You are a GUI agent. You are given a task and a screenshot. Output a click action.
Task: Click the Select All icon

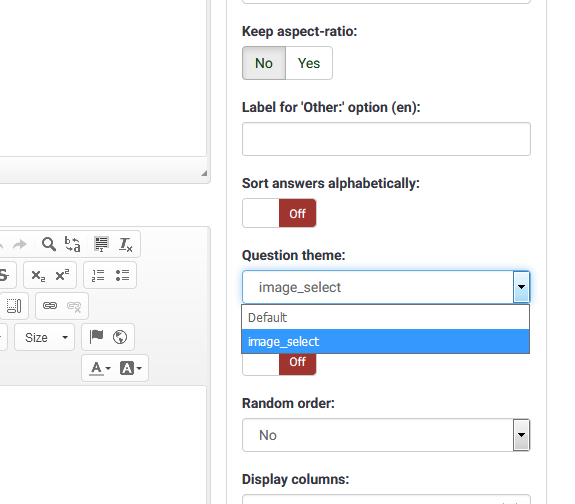[x=101, y=244]
